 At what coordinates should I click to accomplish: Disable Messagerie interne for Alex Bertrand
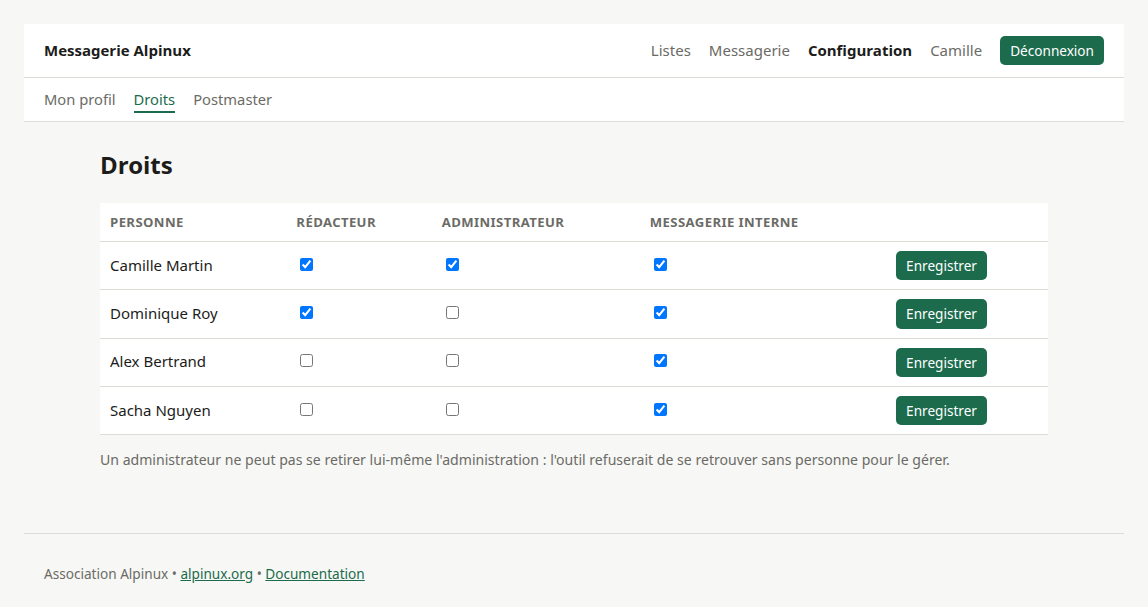[660, 360]
